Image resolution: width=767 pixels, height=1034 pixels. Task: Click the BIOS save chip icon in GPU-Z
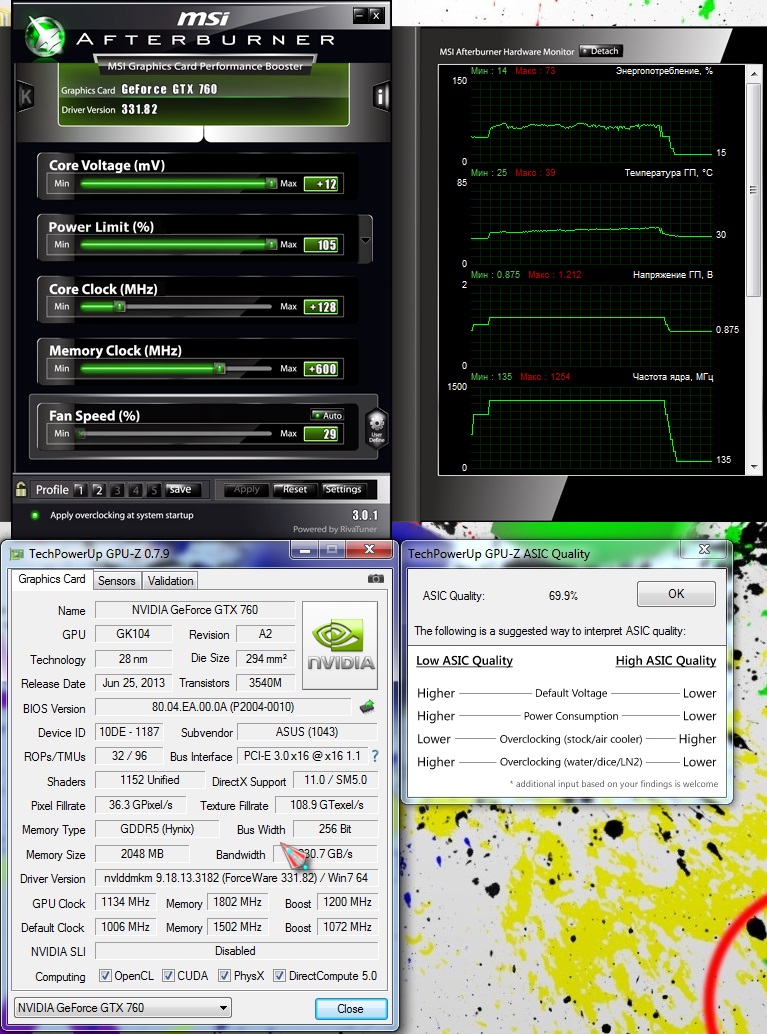pos(367,707)
